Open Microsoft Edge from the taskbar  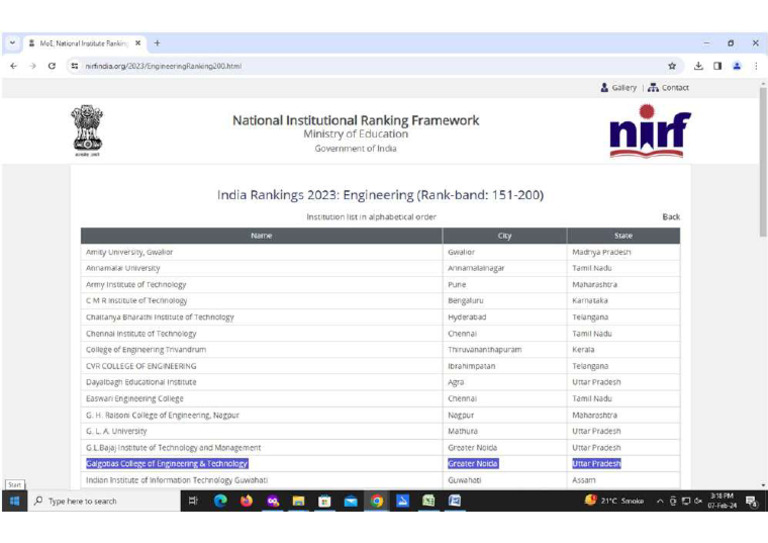(220, 501)
